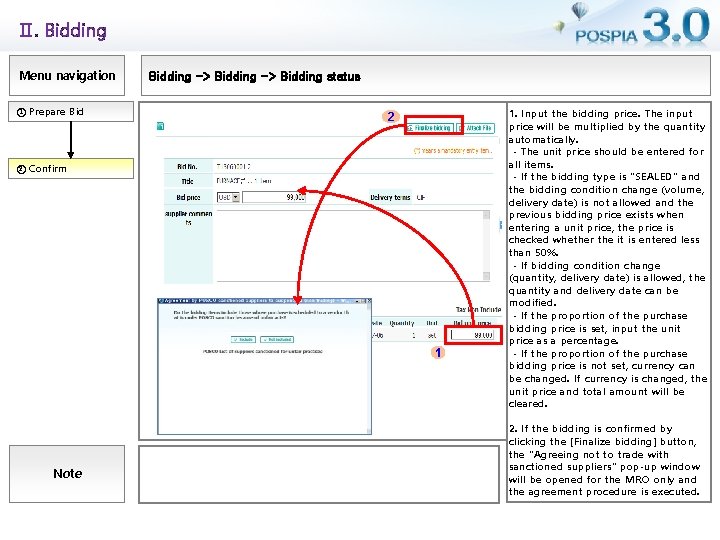
Task: Open the USD currency dropdown
Action: 228,197
